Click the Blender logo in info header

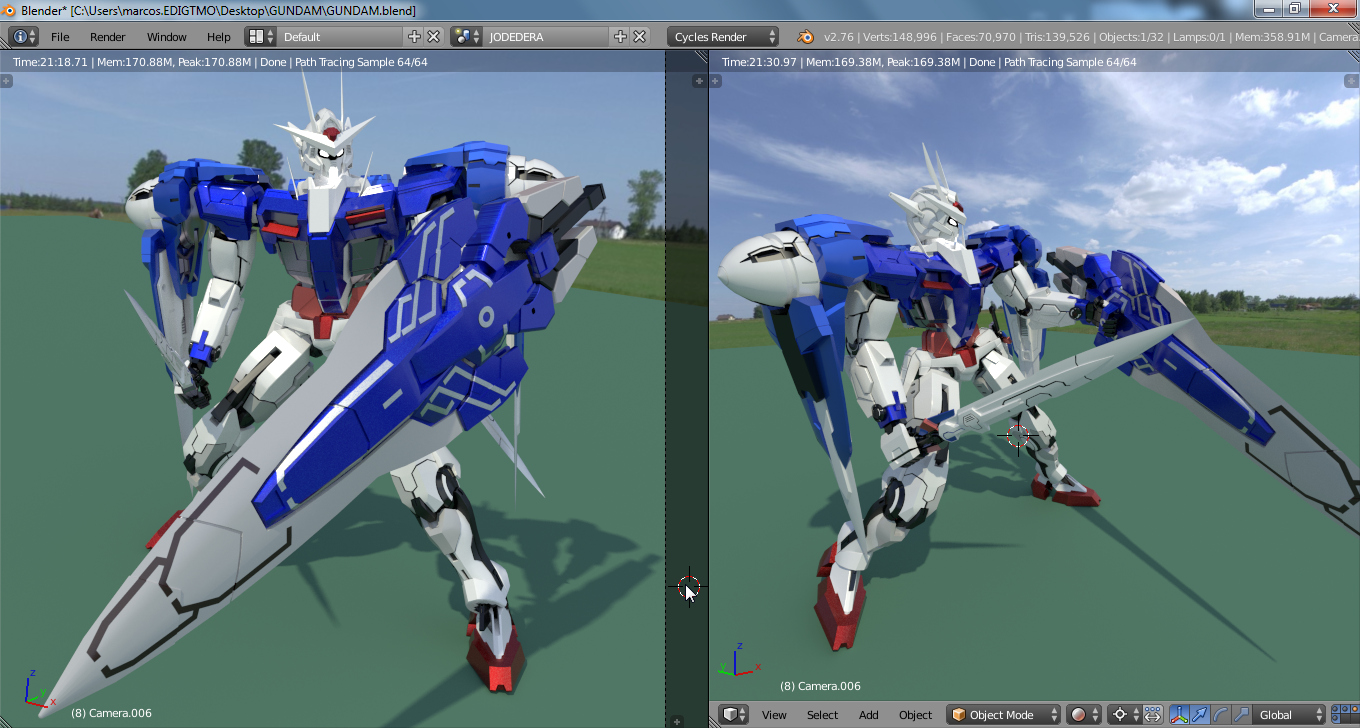(805, 37)
